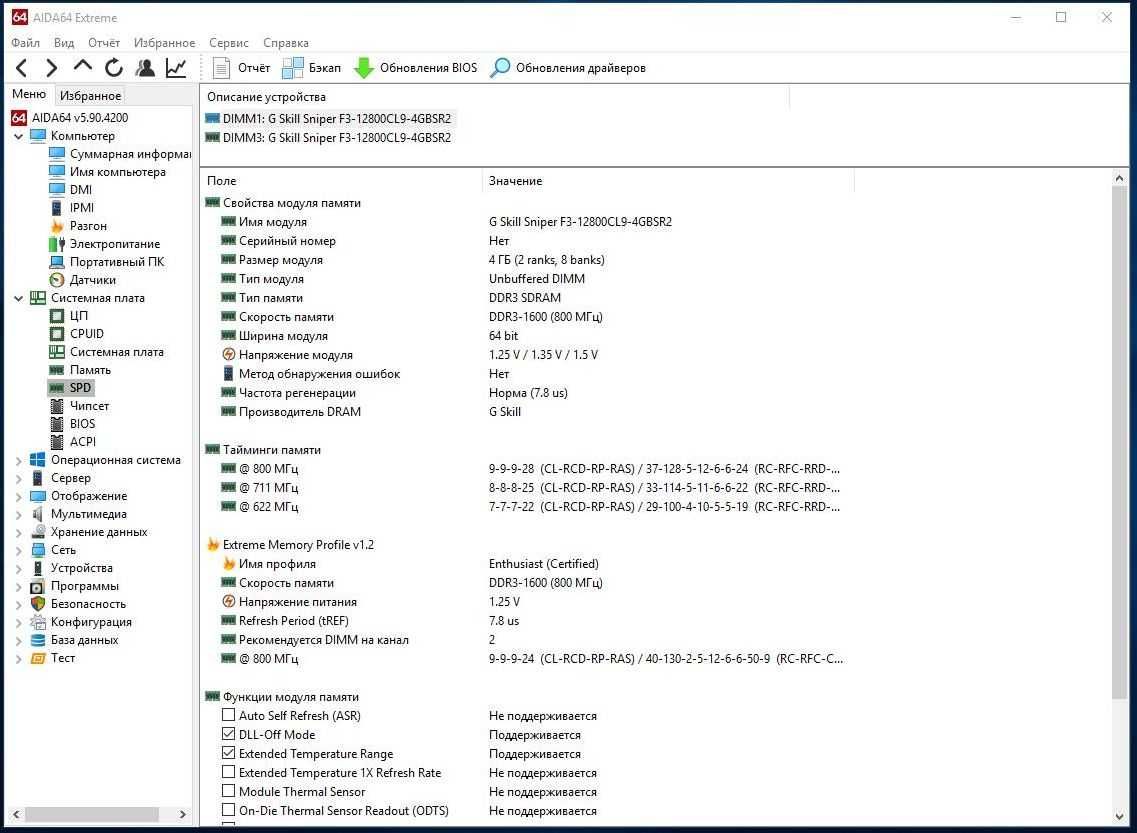Open the IPMI tree item
The height and width of the screenshot is (833, 1137).
tap(82, 208)
